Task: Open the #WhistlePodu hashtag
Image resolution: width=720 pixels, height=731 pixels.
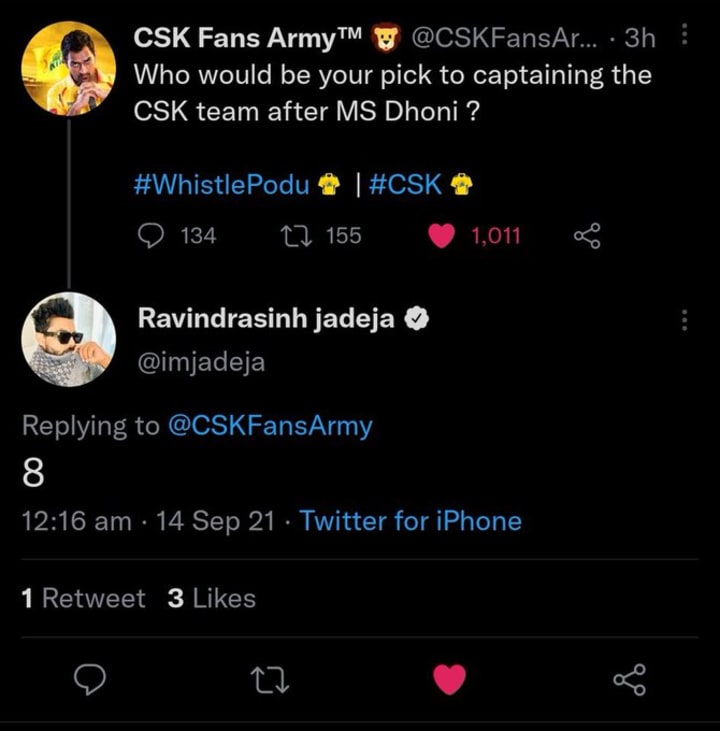Action: pyautogui.click(x=221, y=185)
